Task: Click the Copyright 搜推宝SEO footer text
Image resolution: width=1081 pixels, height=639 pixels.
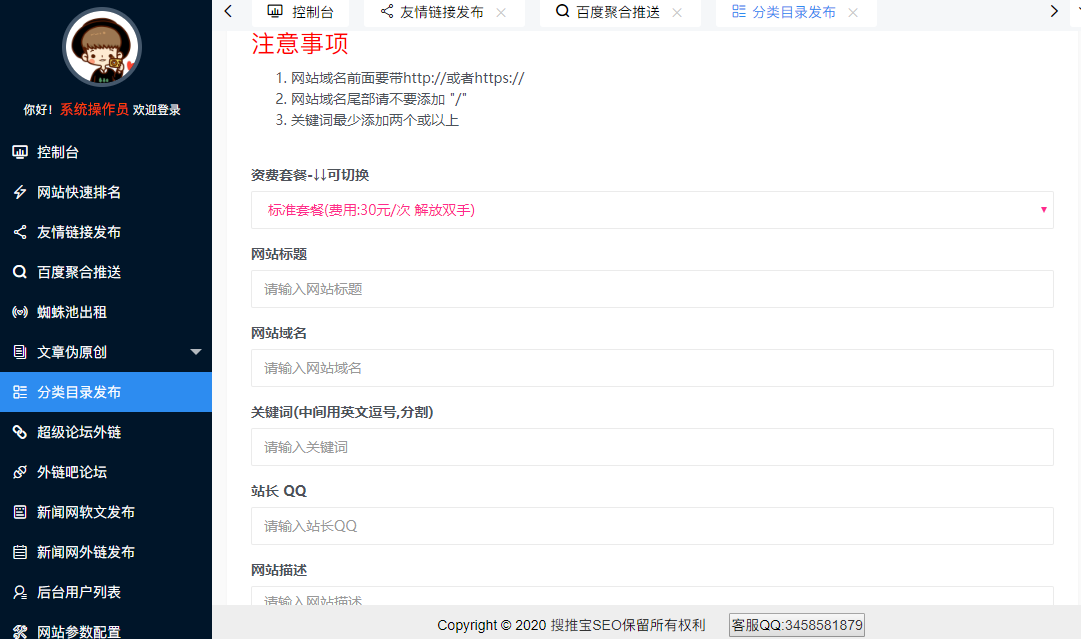Action: [x=571, y=625]
